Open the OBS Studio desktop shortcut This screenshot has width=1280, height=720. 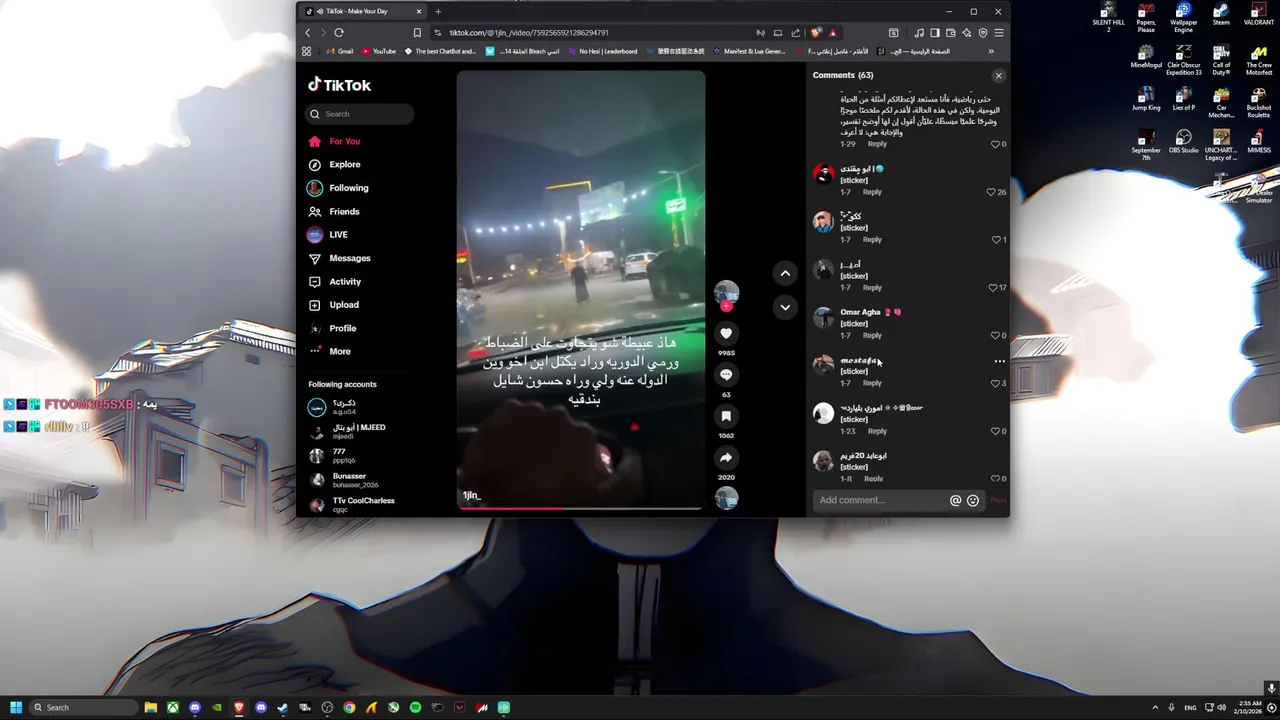(x=1183, y=141)
